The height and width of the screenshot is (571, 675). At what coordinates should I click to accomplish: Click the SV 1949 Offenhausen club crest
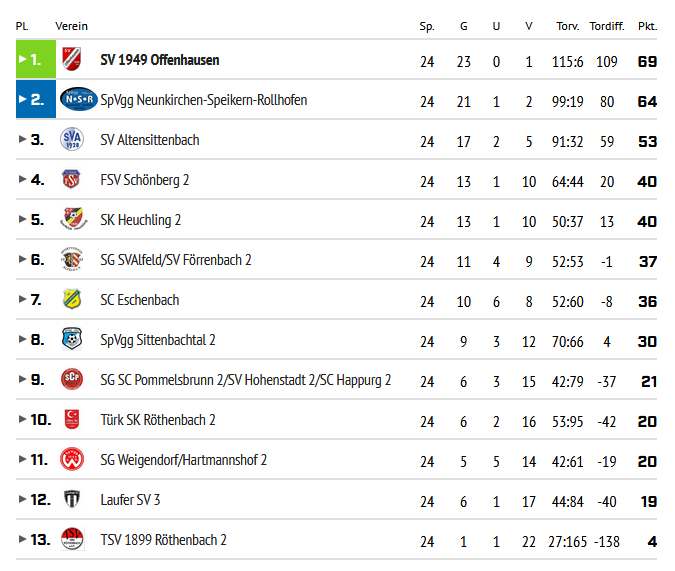tap(71, 60)
